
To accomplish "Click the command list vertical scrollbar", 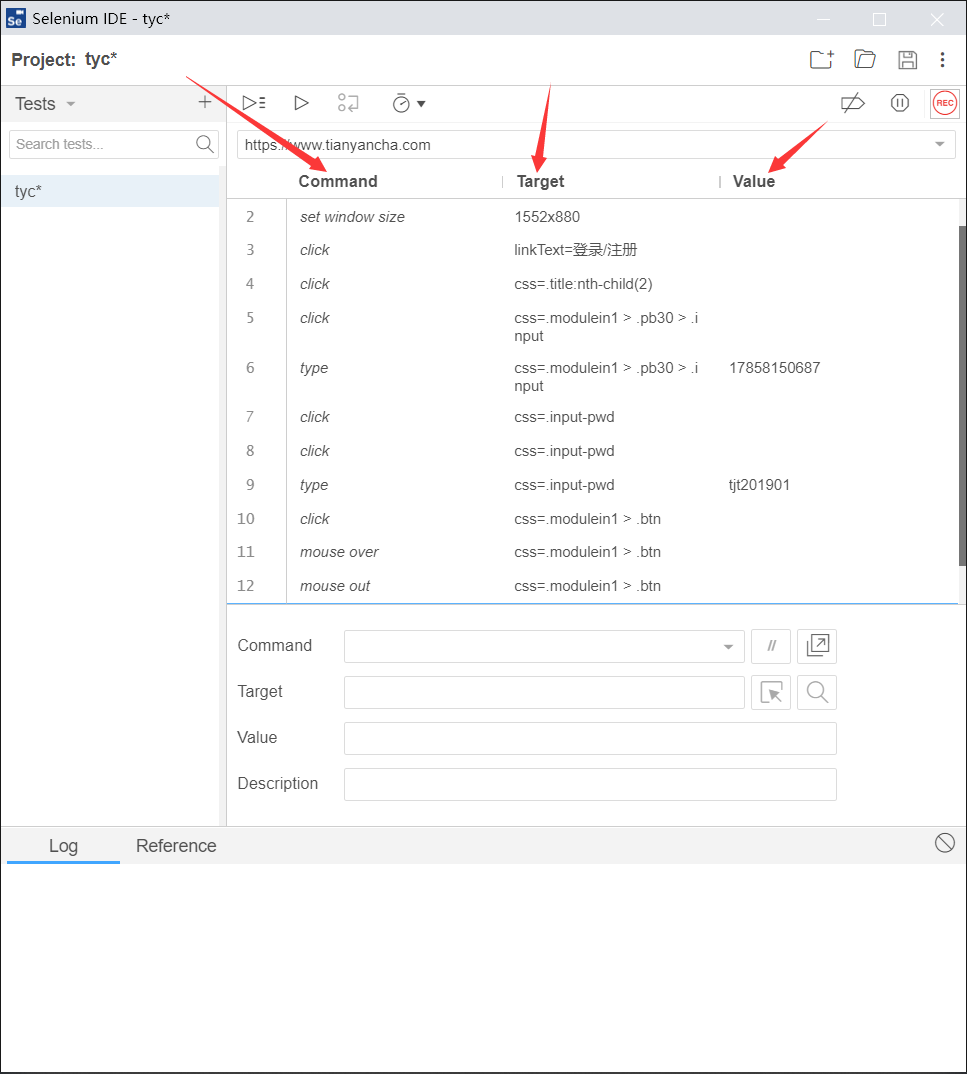I will 962,395.
